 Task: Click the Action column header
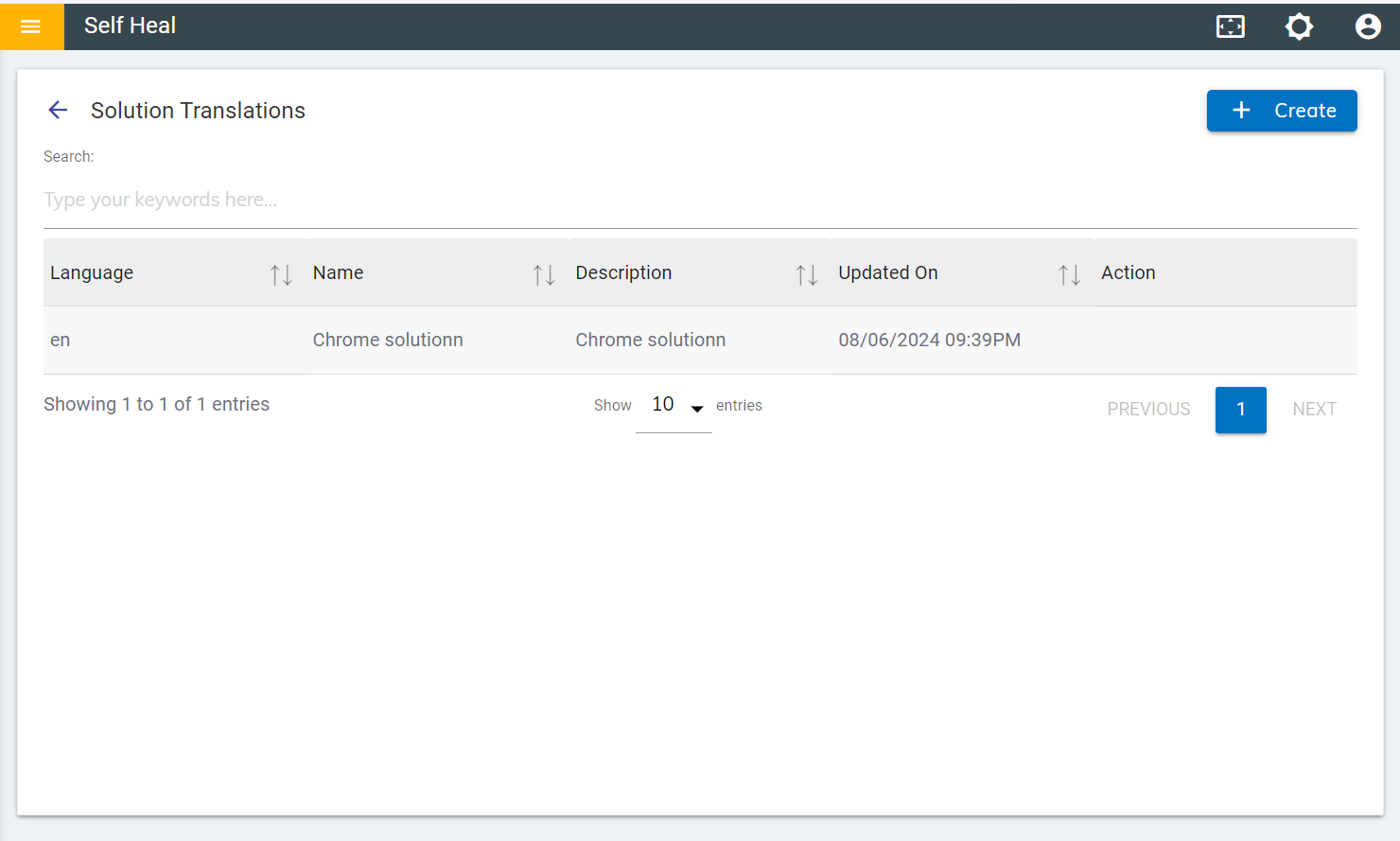1128,273
